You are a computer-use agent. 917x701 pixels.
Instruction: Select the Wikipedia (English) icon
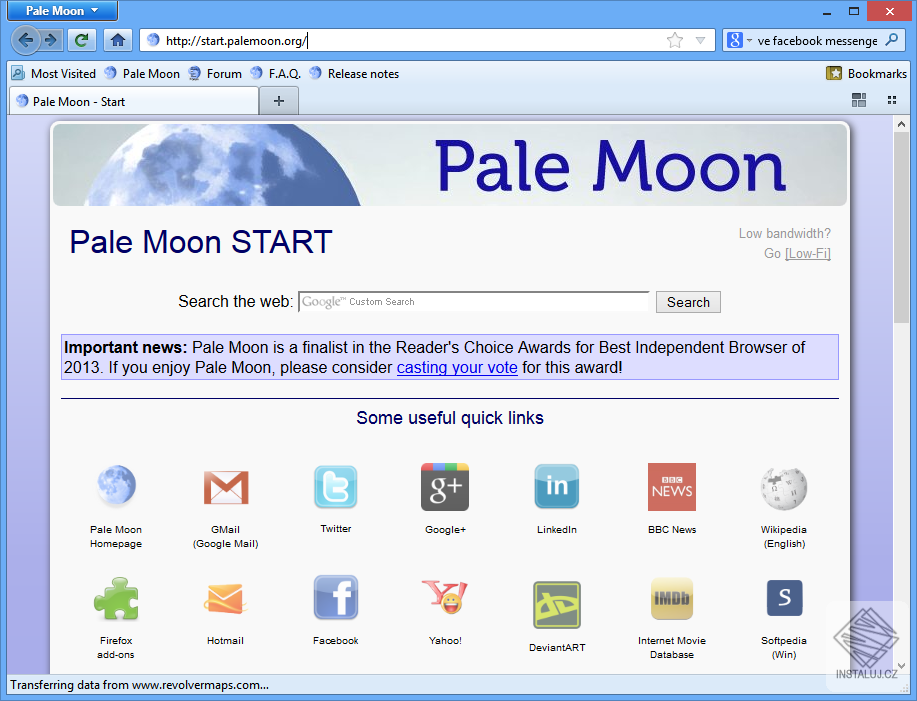pos(783,487)
